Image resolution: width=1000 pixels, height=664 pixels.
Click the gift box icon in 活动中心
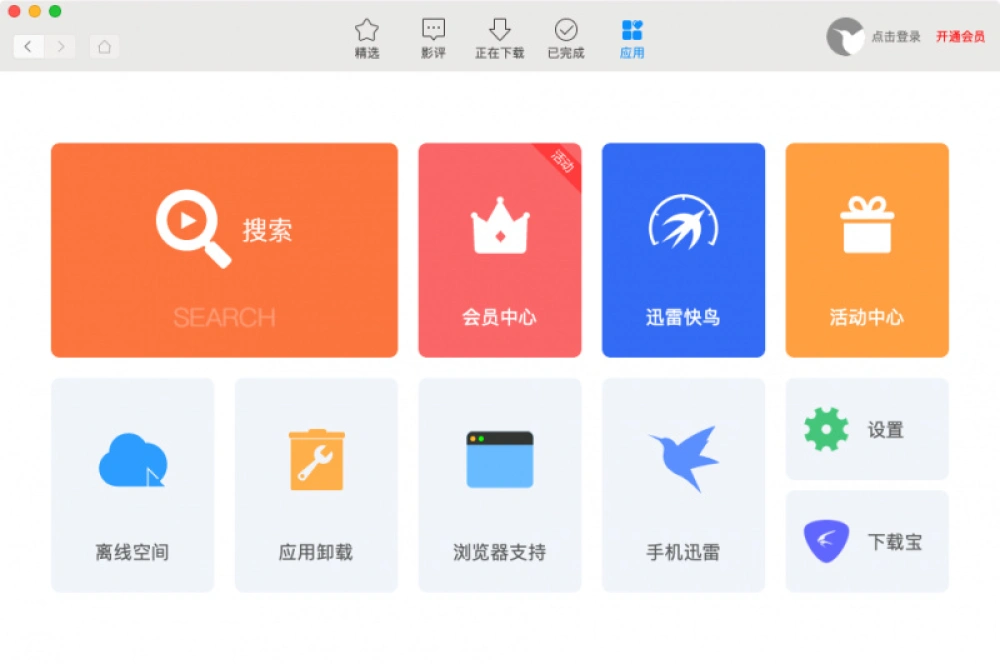(x=867, y=225)
